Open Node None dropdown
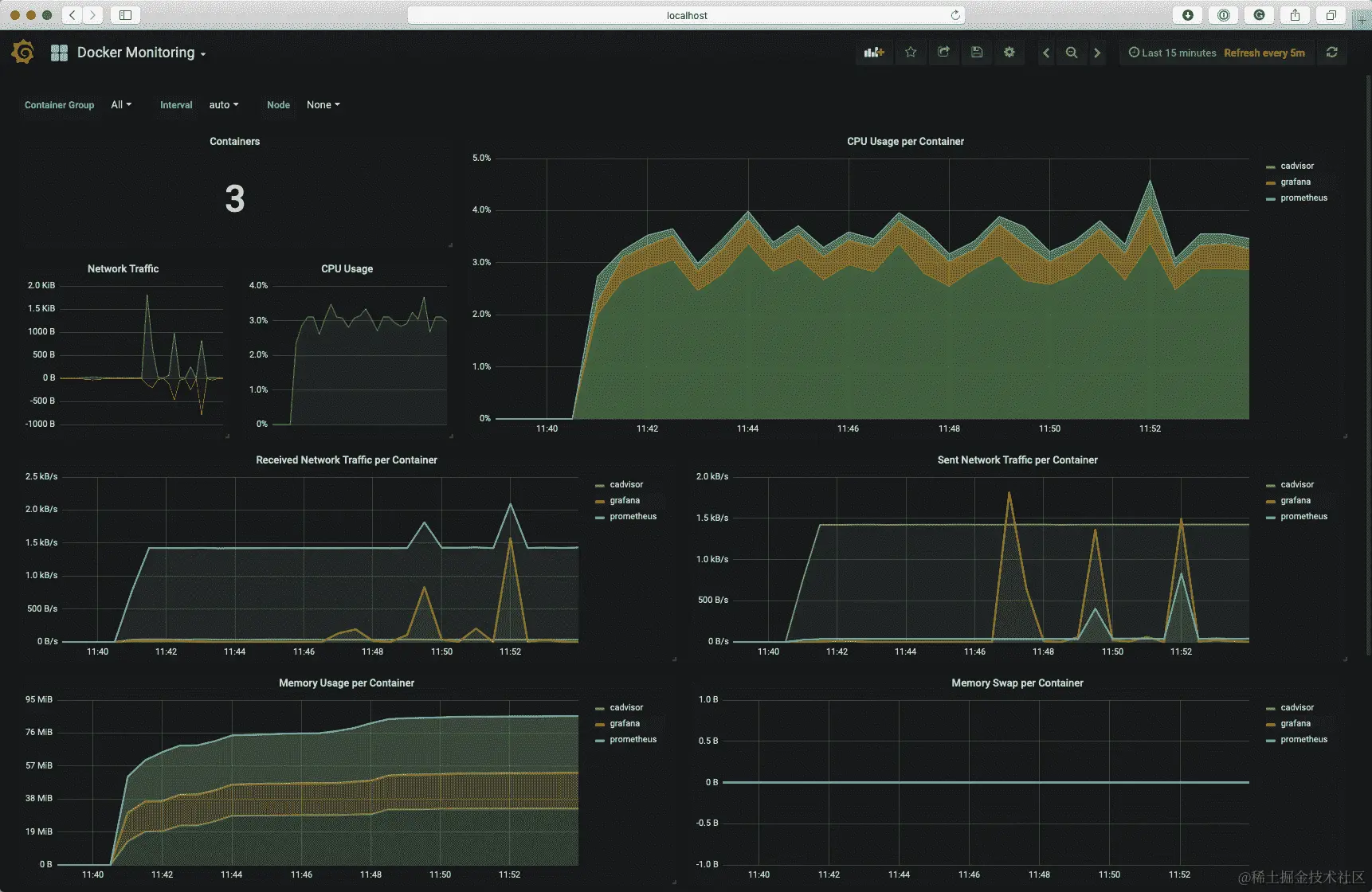The height and width of the screenshot is (892, 1372). click(x=323, y=104)
